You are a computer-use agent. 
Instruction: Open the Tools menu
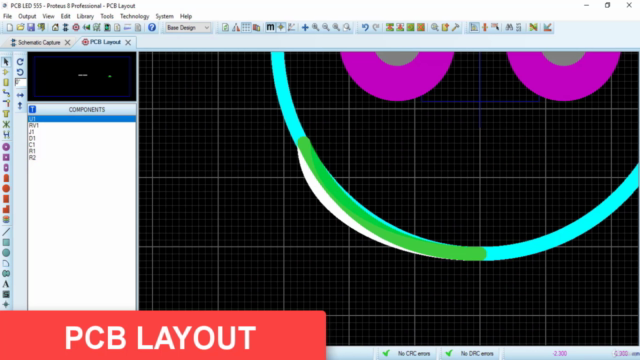tap(107, 16)
